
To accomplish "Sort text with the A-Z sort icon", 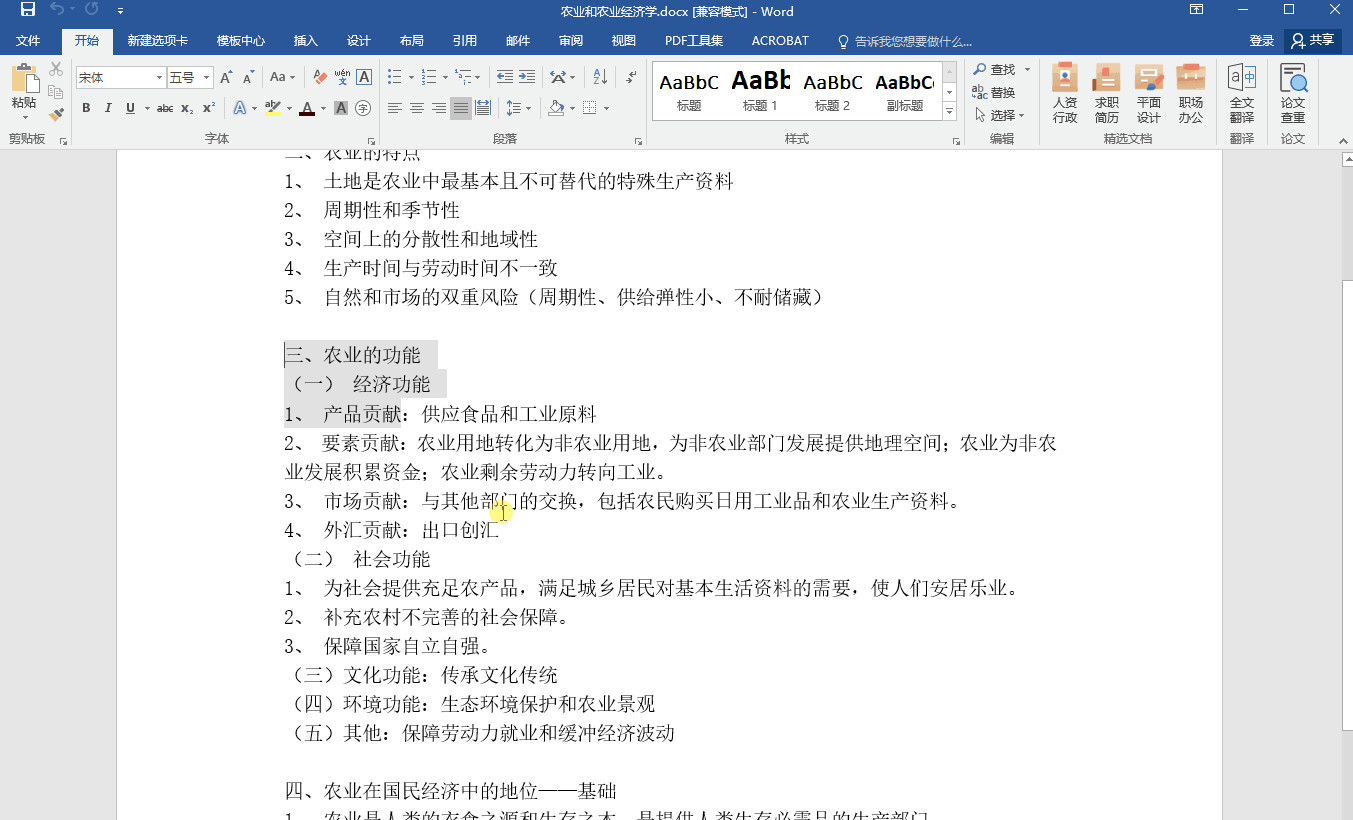I will coord(600,77).
